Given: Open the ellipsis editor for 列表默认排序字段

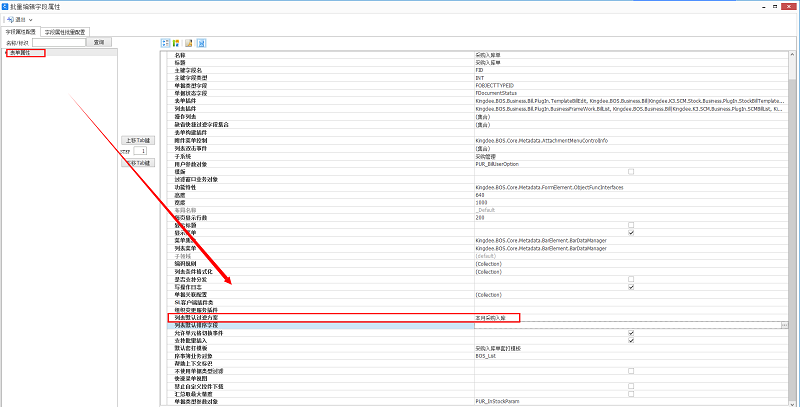Looking at the screenshot, I should [784, 325].
